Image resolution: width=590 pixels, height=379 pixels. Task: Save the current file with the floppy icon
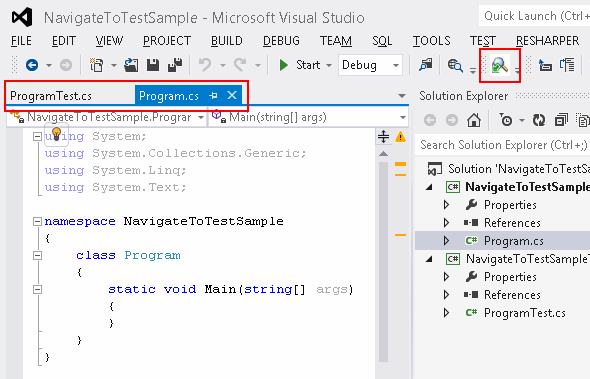153,65
